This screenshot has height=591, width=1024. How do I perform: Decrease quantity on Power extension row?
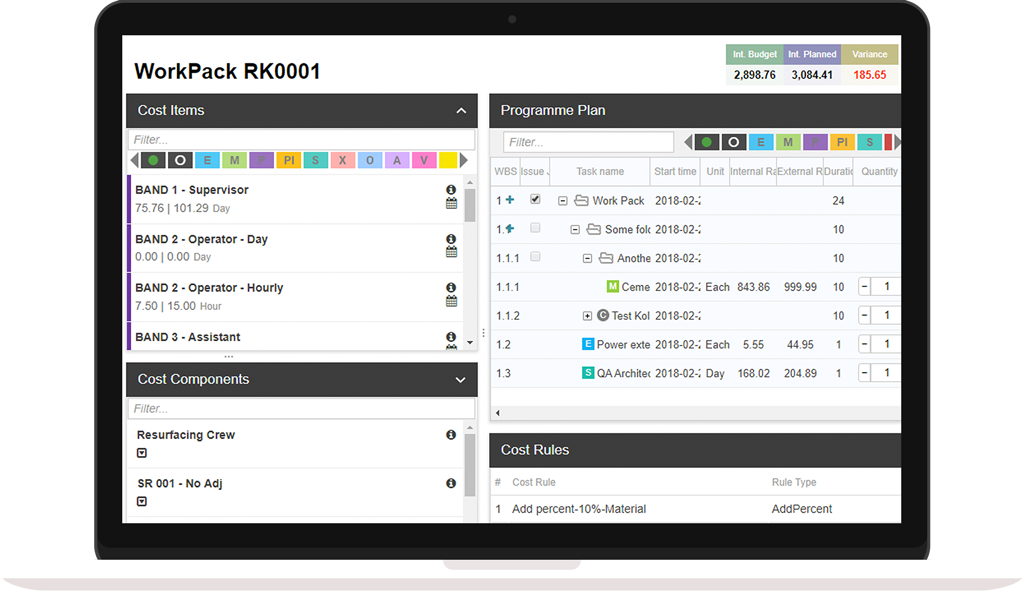(x=864, y=343)
